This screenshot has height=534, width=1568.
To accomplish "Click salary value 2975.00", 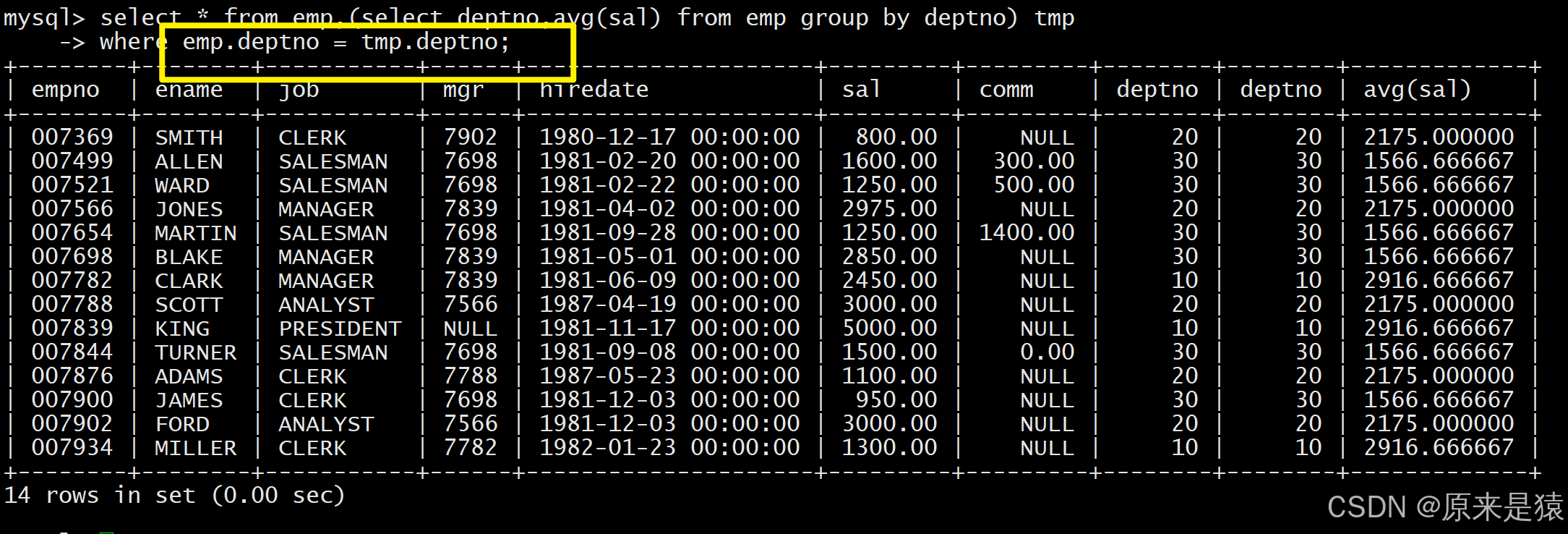I will [890, 209].
